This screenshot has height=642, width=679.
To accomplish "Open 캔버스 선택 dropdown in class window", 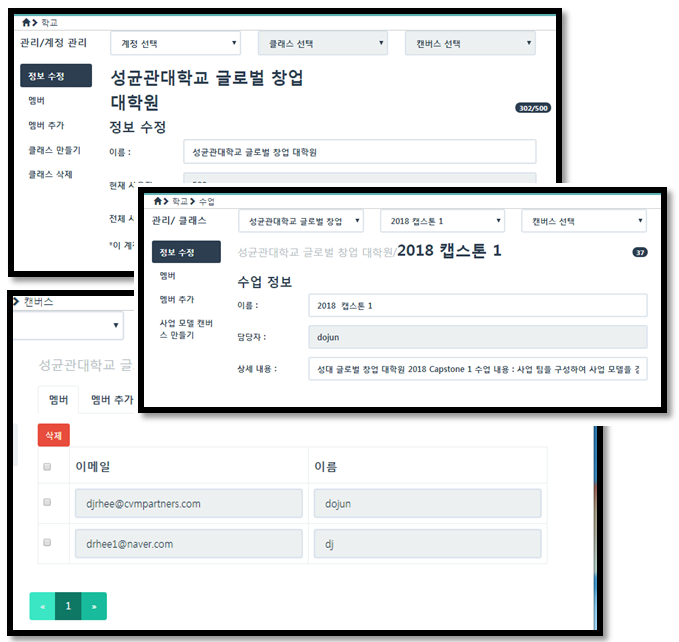I will coord(584,221).
